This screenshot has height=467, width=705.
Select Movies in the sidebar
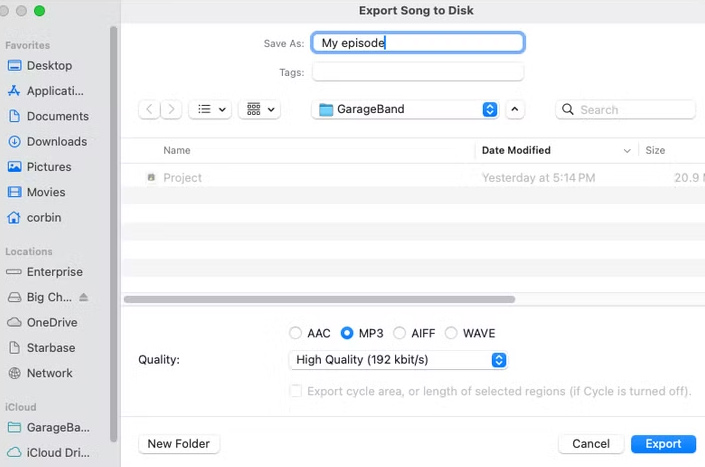(36, 192)
